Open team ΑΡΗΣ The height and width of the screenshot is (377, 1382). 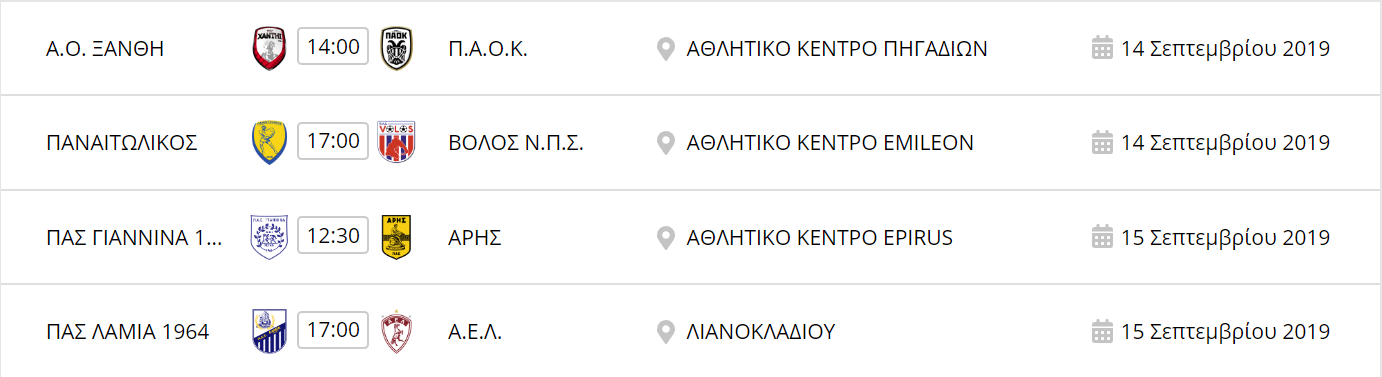(x=475, y=238)
